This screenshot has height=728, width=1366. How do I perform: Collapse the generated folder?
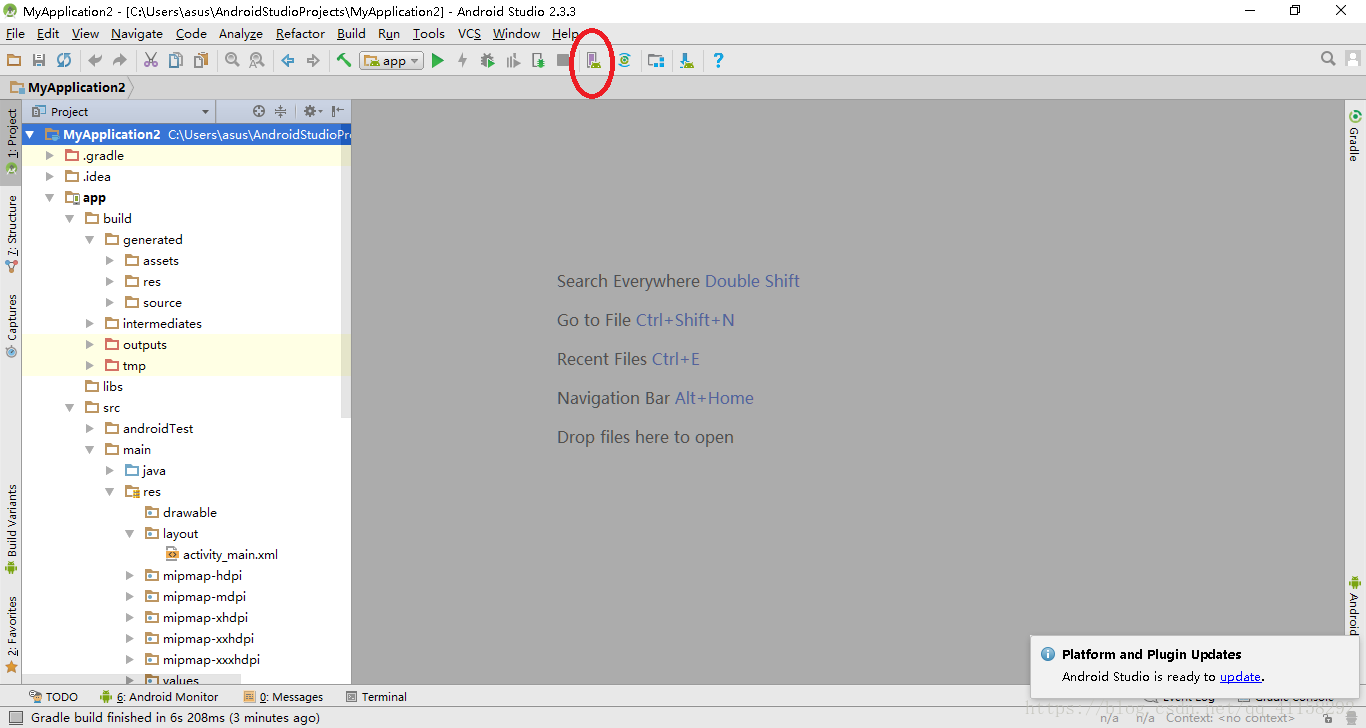[90, 239]
